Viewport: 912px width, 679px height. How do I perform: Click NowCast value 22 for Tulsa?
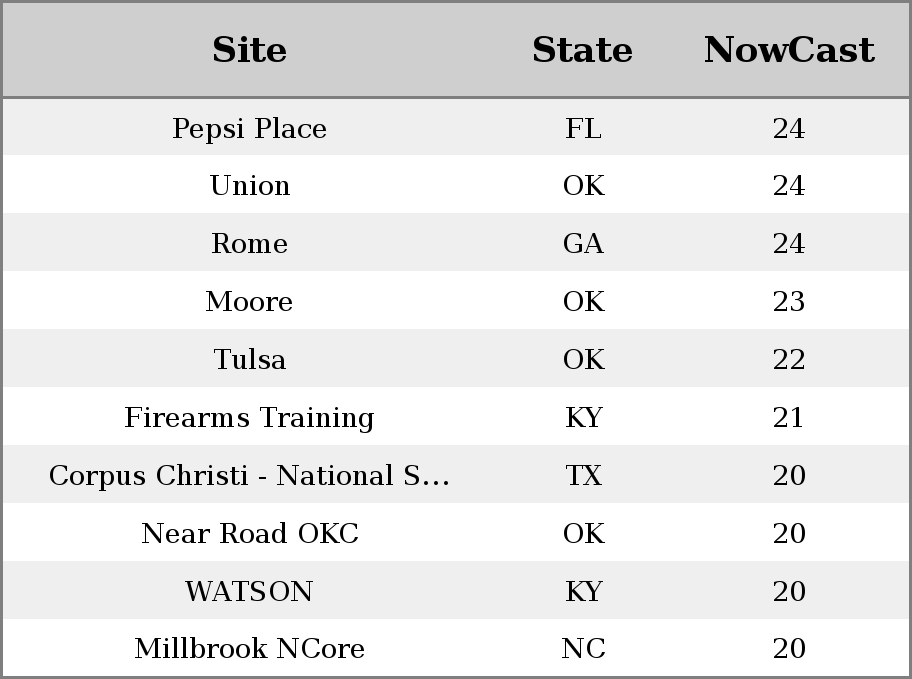point(789,359)
